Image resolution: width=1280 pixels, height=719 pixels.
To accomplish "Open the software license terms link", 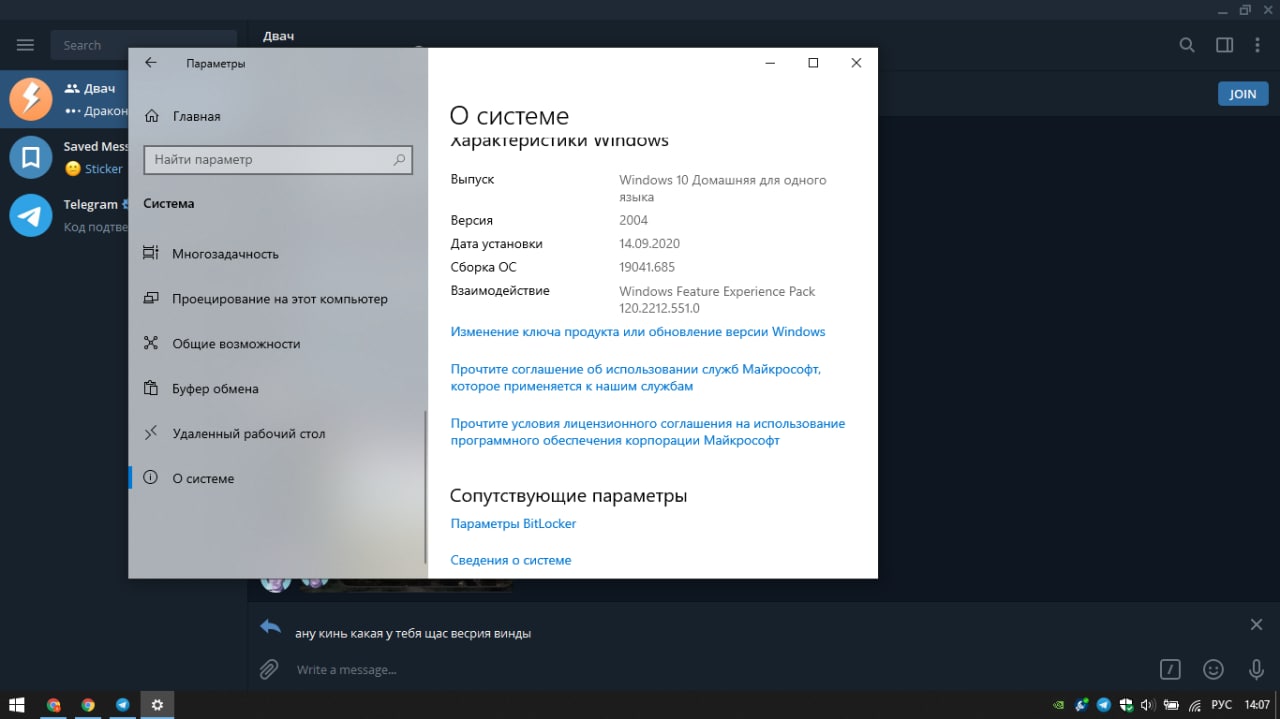I will pos(648,432).
